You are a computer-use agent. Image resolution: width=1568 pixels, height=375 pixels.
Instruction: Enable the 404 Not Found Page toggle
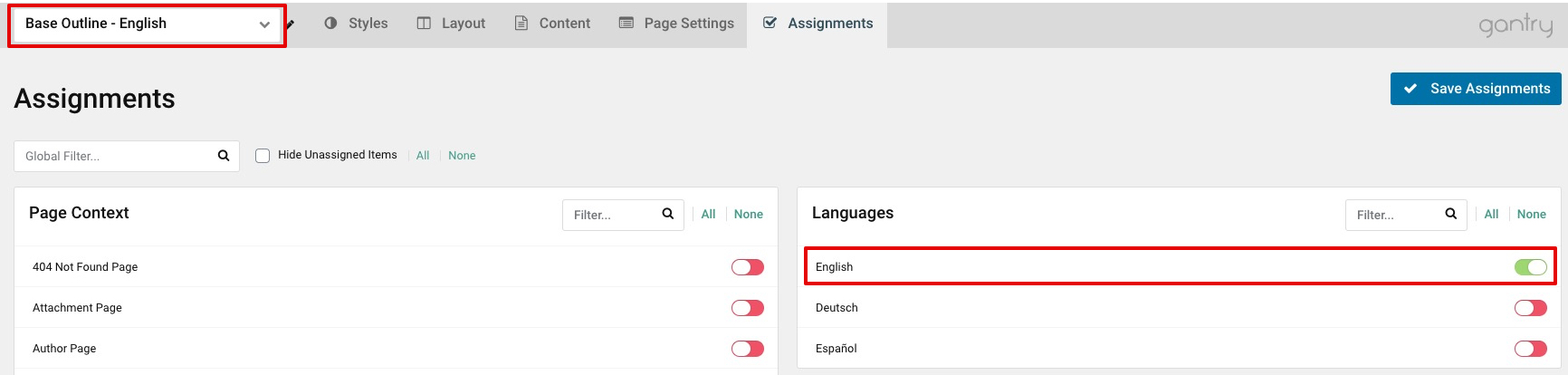(747, 267)
